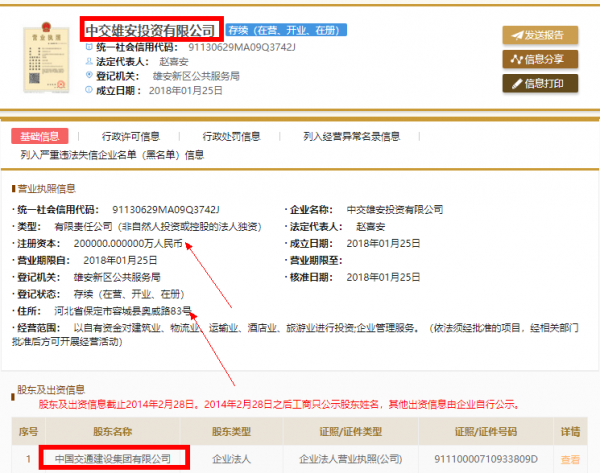Click the registered capital 200000.000000万人民币
Viewport: 600px width, 473px height.
[x=128, y=244]
